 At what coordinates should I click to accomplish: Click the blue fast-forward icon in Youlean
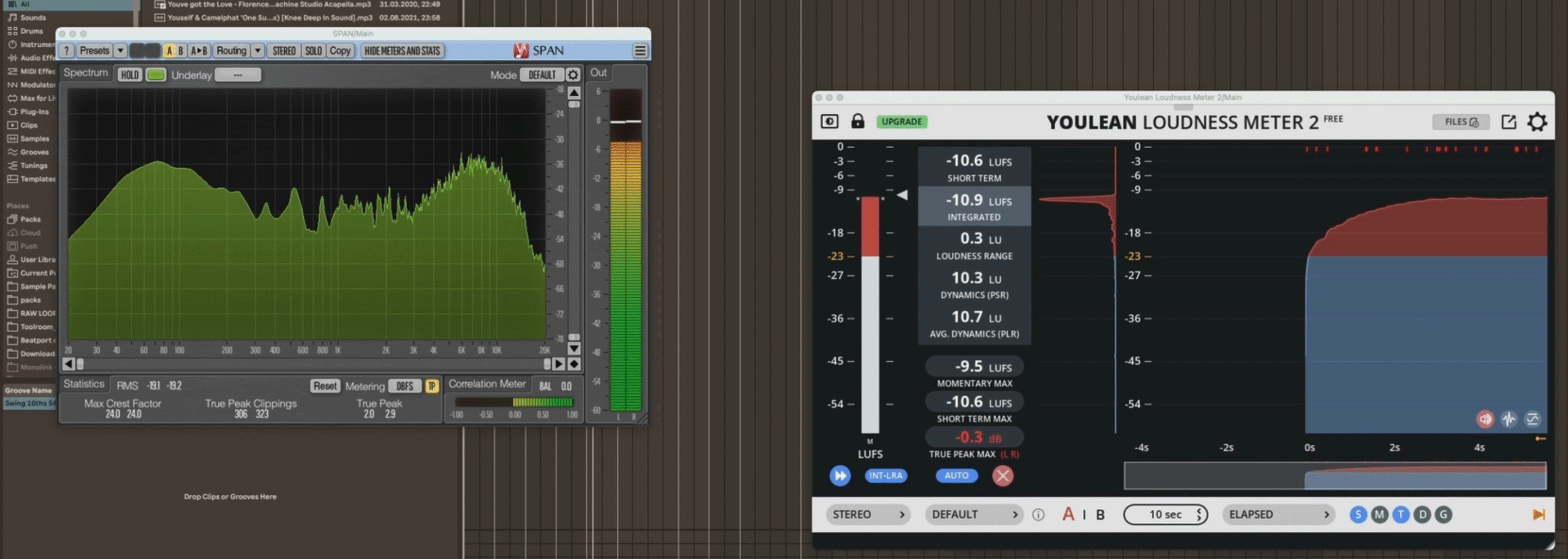pyautogui.click(x=840, y=476)
